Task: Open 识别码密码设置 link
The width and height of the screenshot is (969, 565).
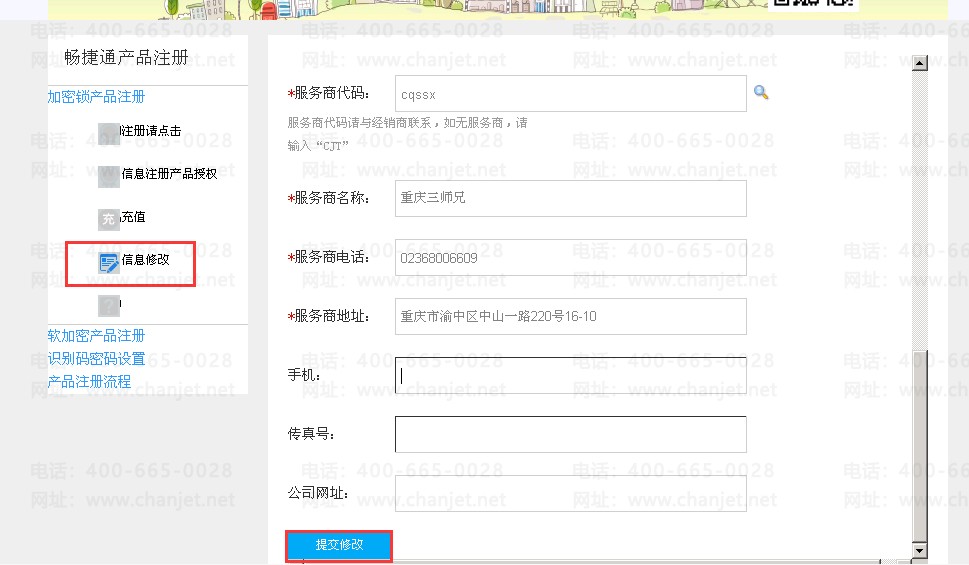Action: (x=96, y=359)
